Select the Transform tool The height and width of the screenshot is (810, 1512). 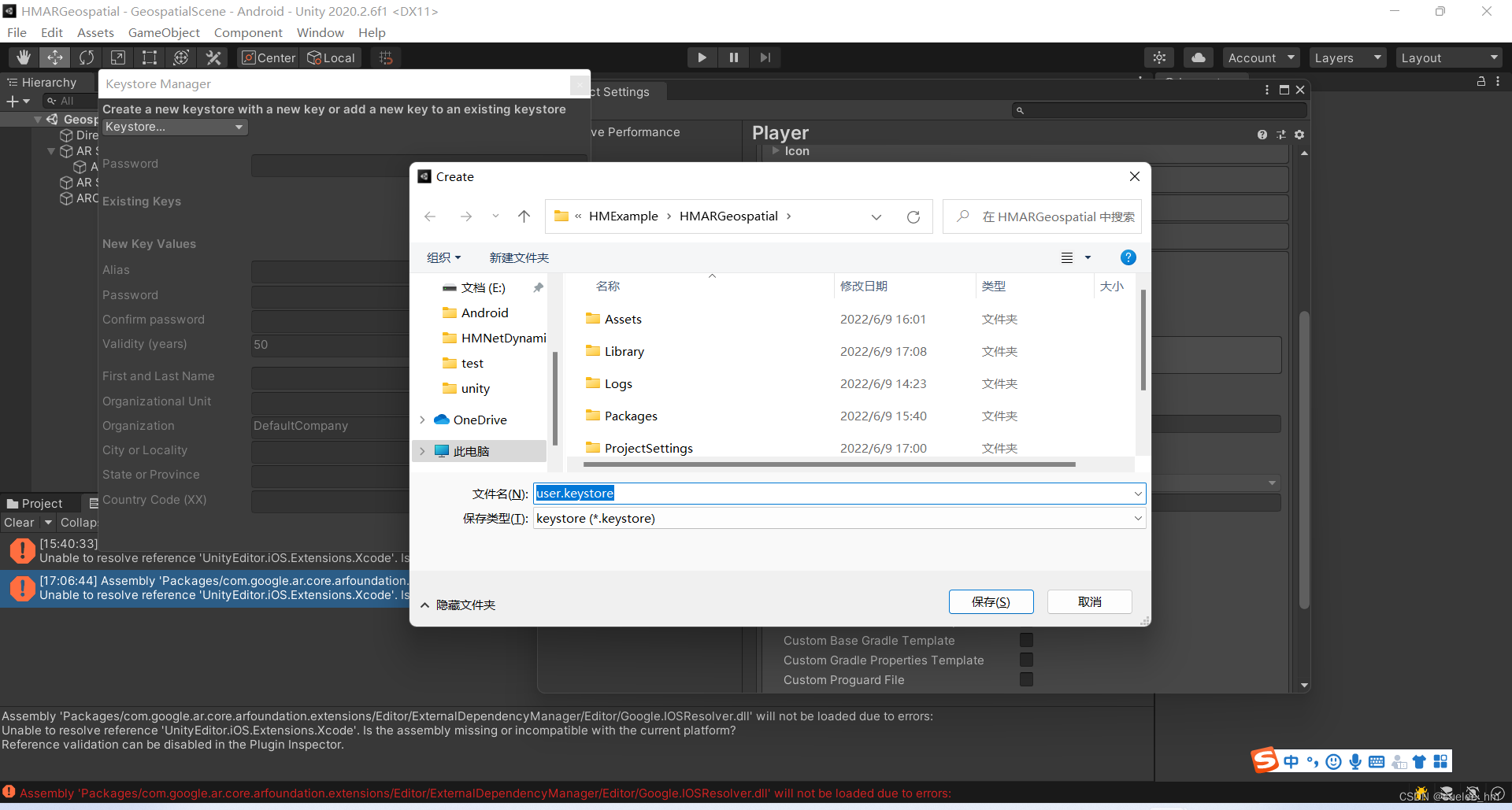coord(181,57)
